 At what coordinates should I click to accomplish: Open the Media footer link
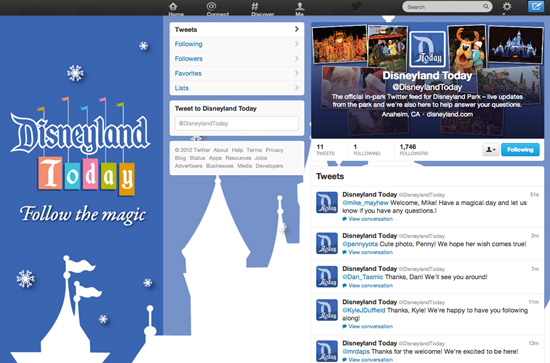click(244, 166)
